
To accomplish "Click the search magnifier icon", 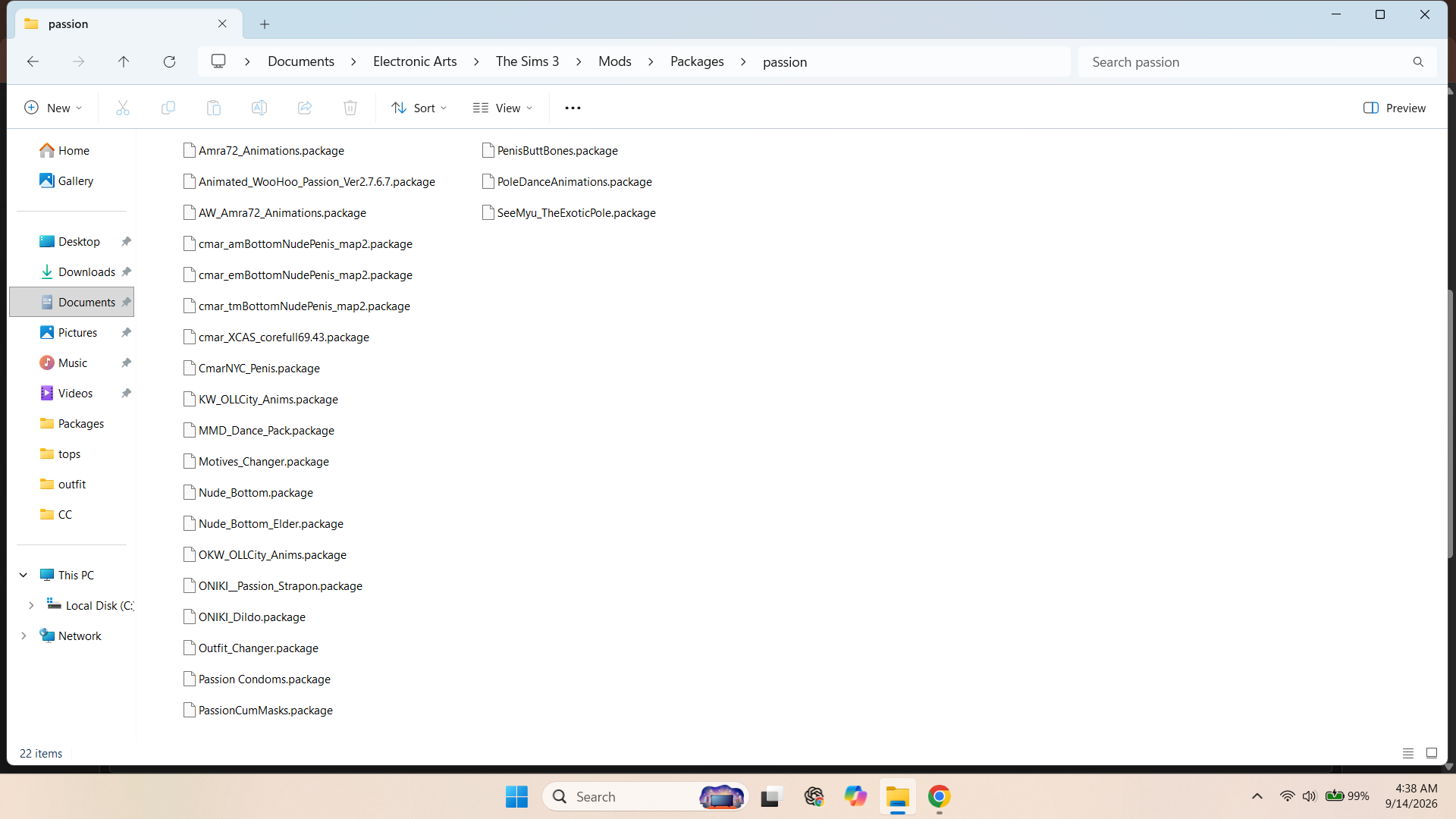I will (1418, 62).
